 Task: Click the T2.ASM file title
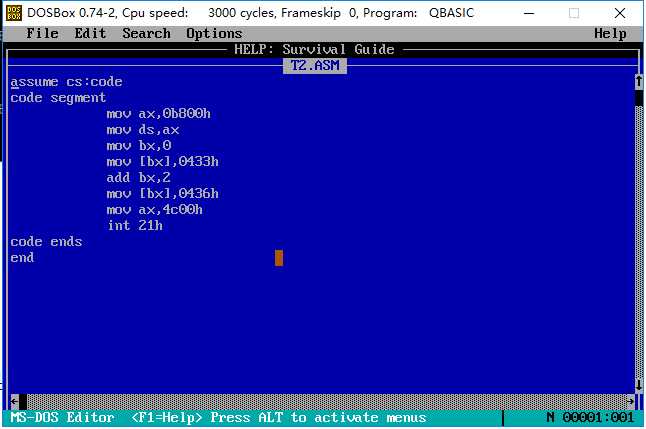pos(315,66)
